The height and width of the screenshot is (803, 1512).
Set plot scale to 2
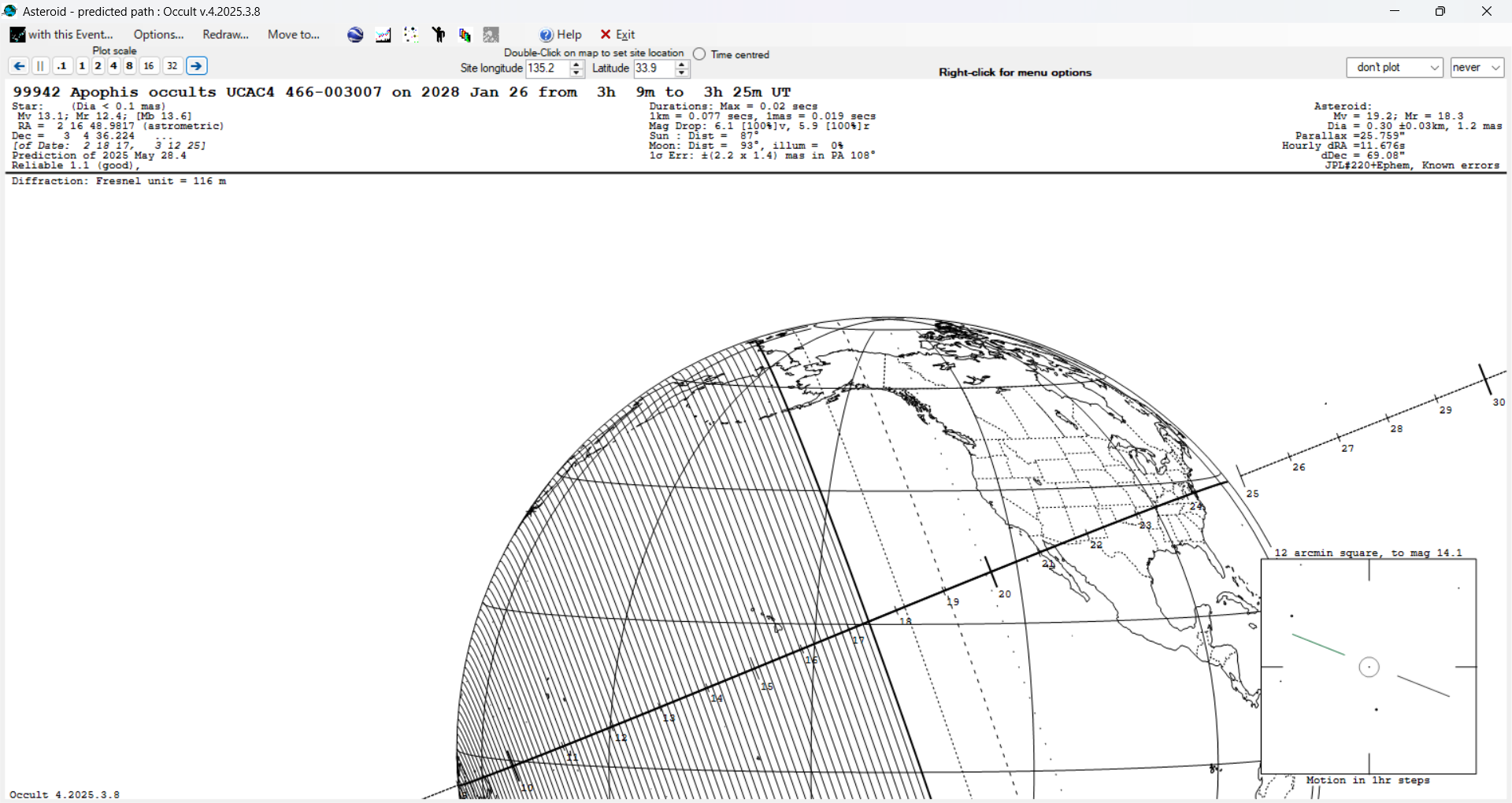[98, 66]
